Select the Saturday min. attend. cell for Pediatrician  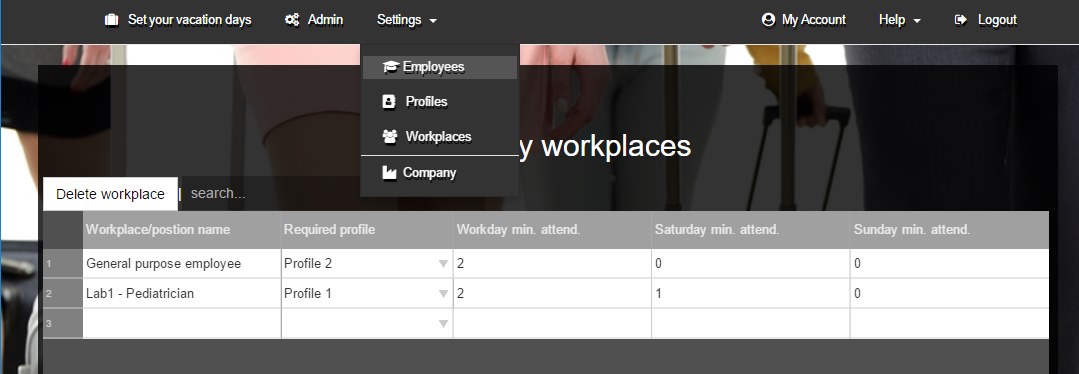tap(751, 293)
